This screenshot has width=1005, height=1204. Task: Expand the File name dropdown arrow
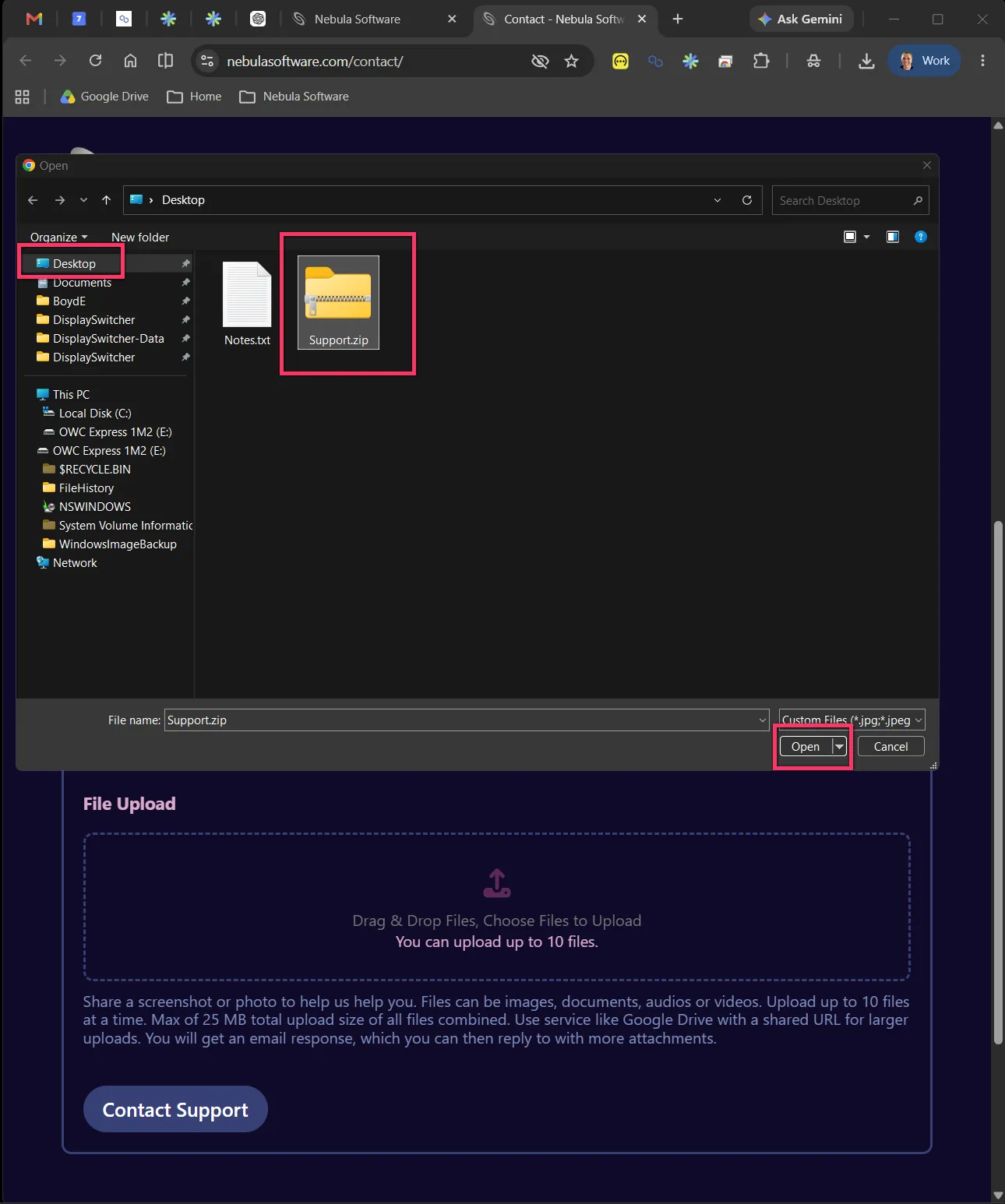pos(762,720)
